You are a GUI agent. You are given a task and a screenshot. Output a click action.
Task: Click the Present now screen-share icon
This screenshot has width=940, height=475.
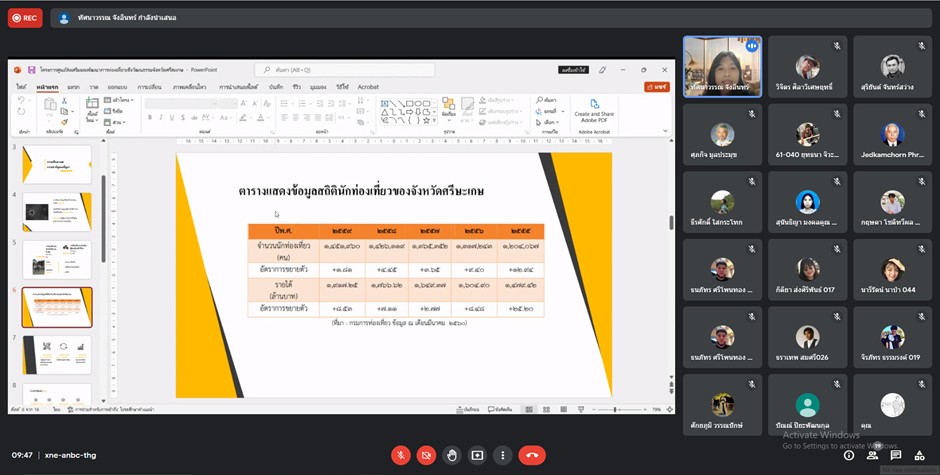(x=477, y=455)
